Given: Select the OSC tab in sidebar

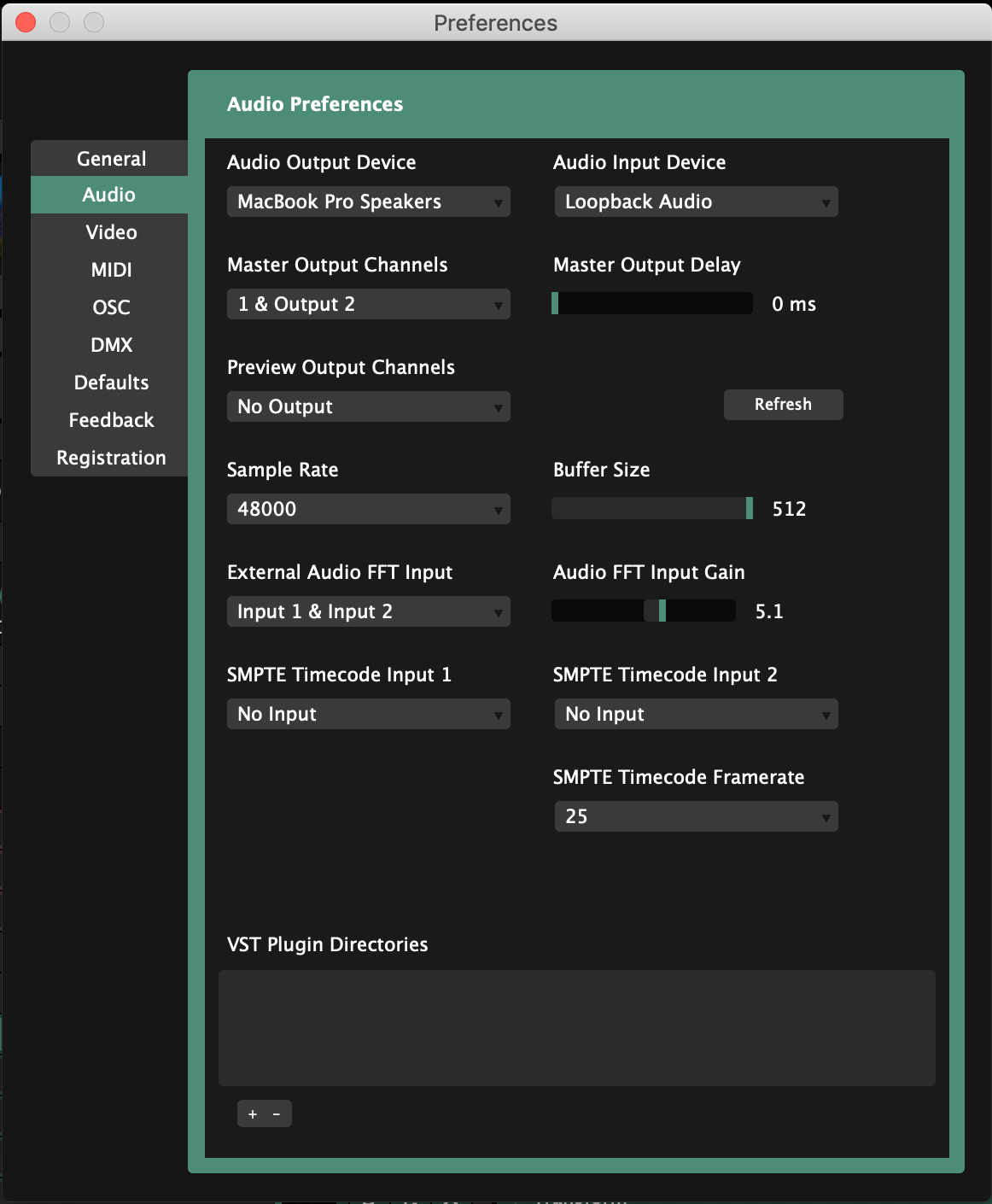Looking at the screenshot, I should click(111, 307).
